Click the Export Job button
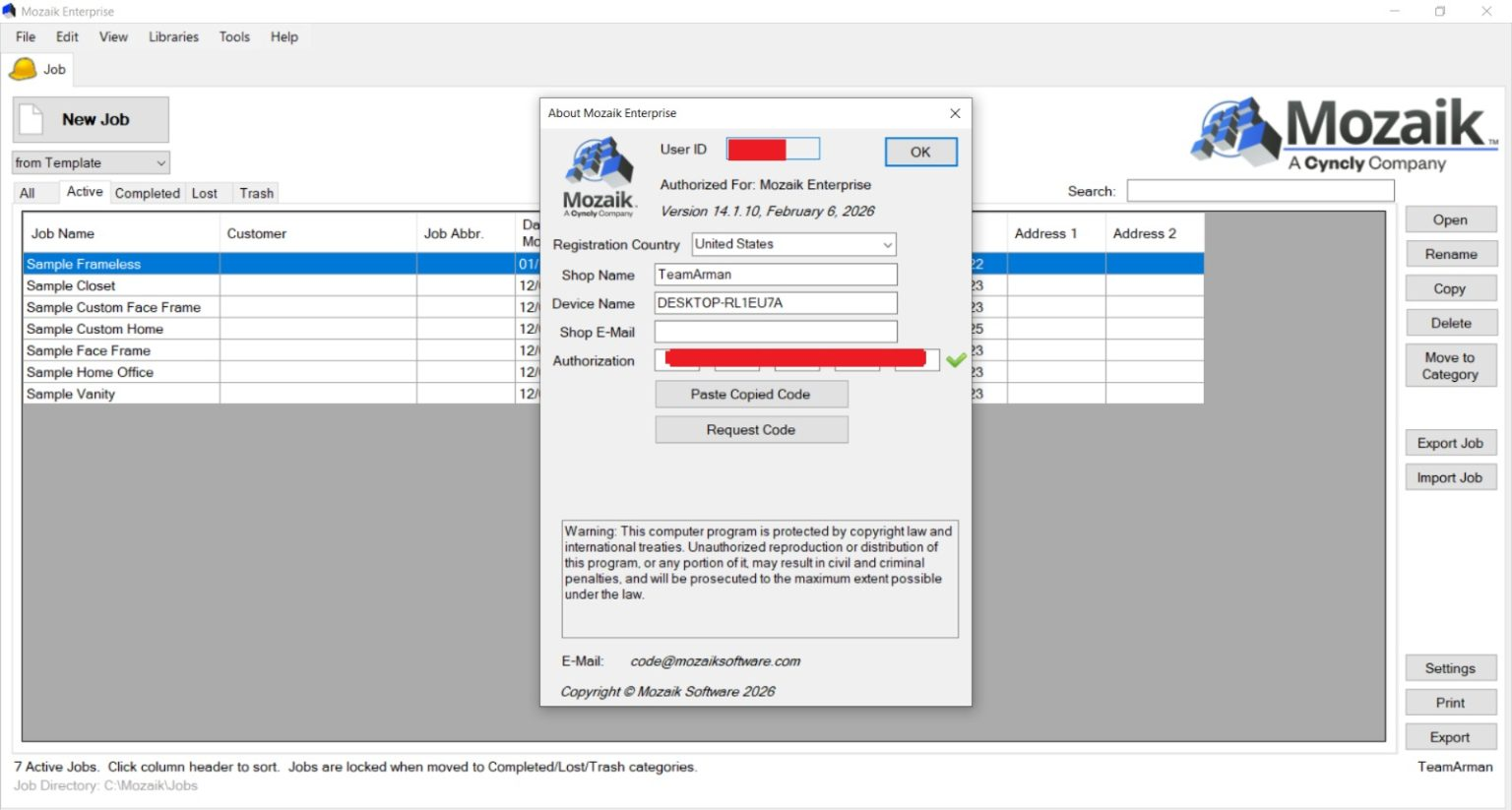Screen dimensions: 1512x810 1450,443
